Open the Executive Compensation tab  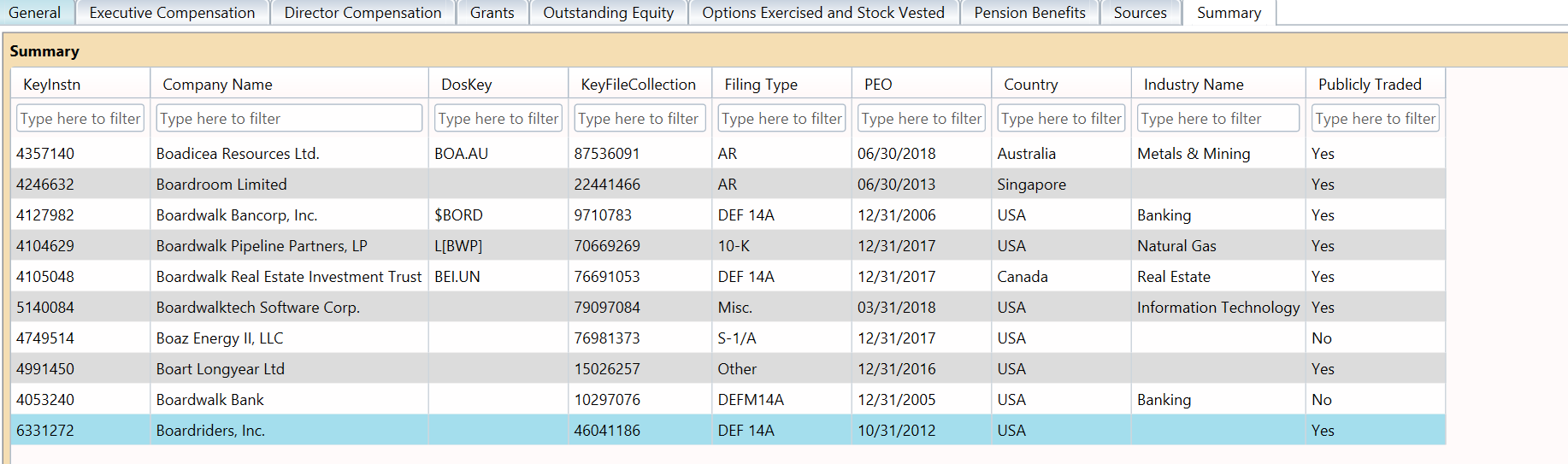click(172, 13)
